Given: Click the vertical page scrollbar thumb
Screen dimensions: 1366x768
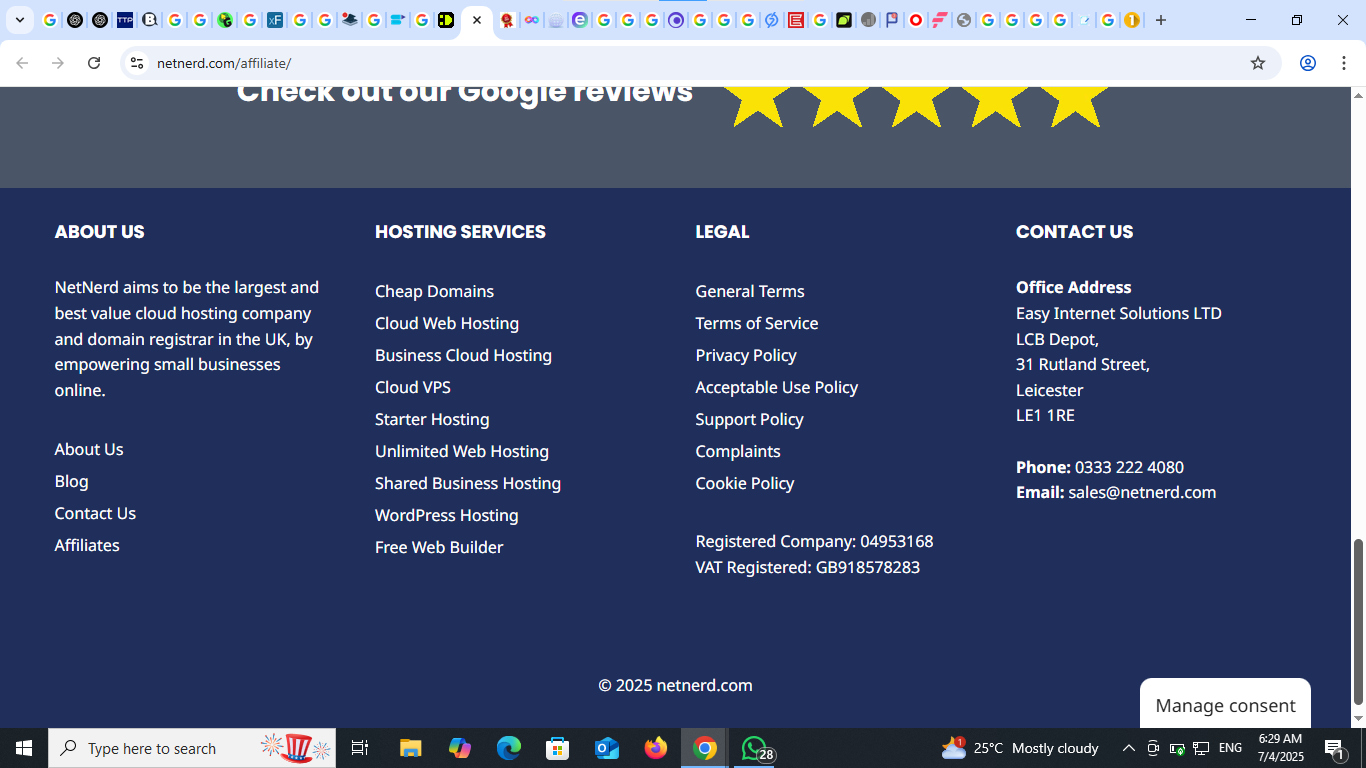Looking at the screenshot, I should tap(1358, 622).
